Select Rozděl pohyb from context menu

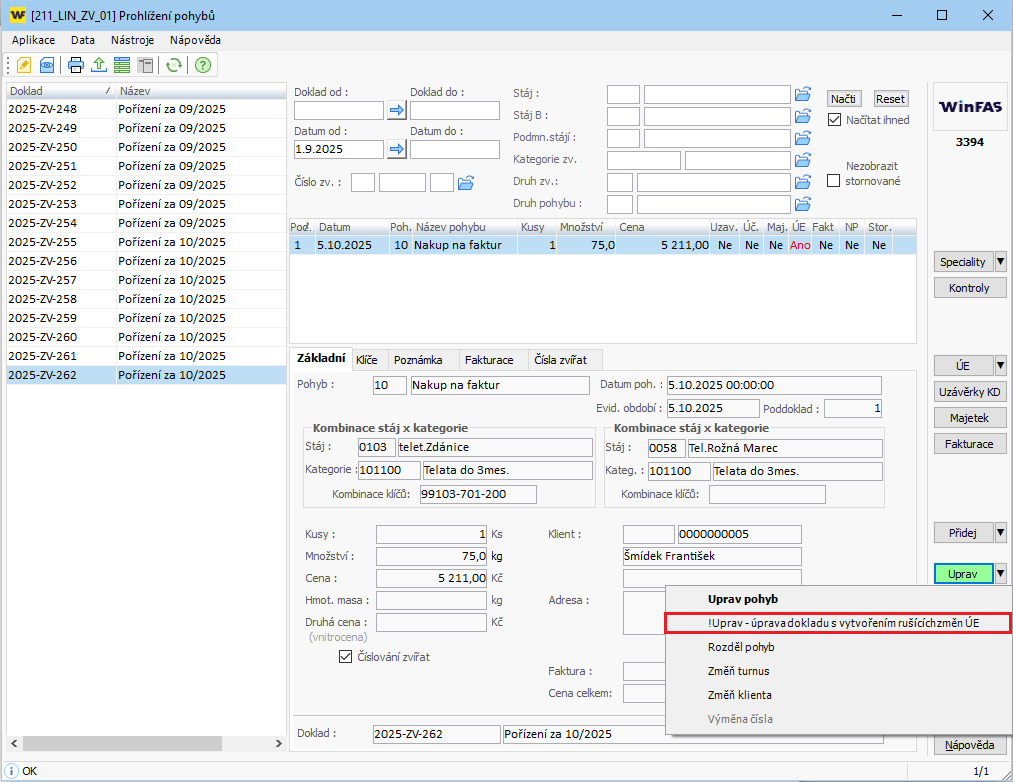point(741,647)
